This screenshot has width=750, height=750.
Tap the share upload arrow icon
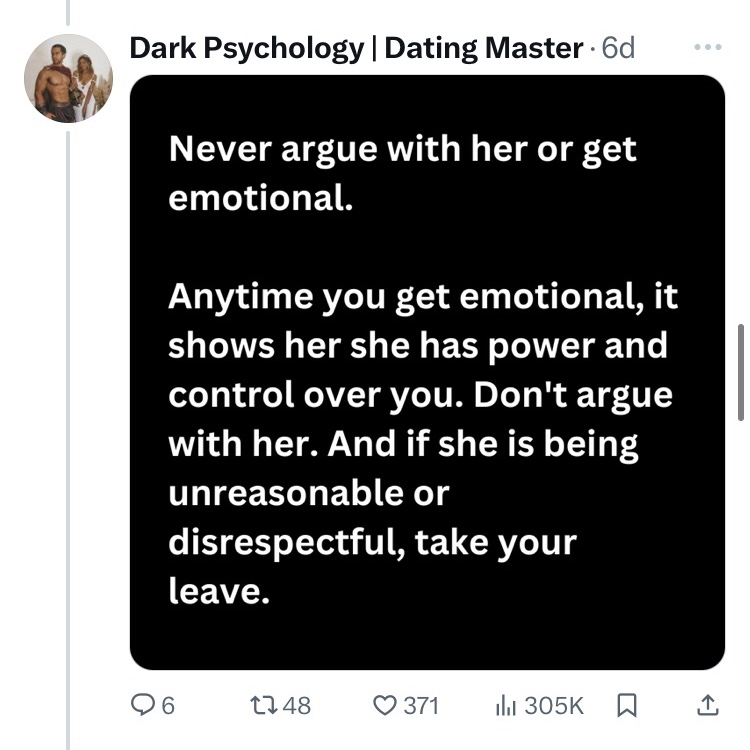point(706,706)
